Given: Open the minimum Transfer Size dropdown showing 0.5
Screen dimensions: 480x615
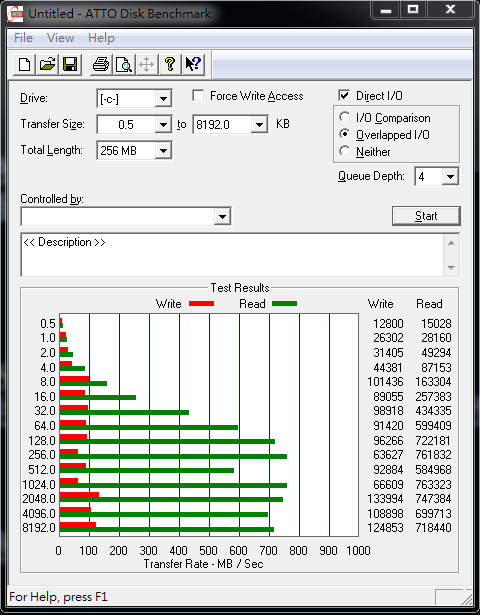Looking at the screenshot, I should point(163,125).
